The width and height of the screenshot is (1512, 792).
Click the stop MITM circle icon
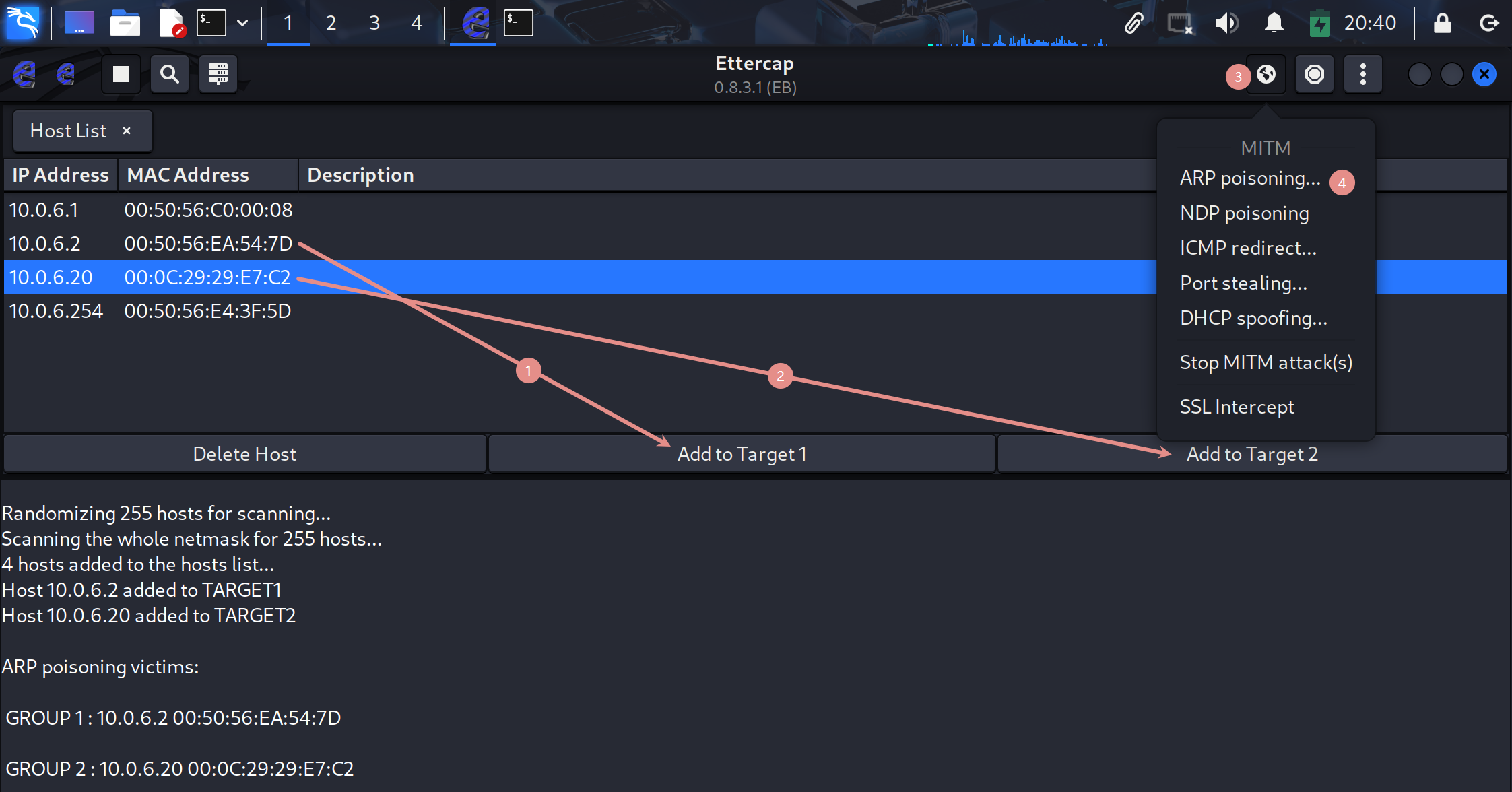(1315, 74)
